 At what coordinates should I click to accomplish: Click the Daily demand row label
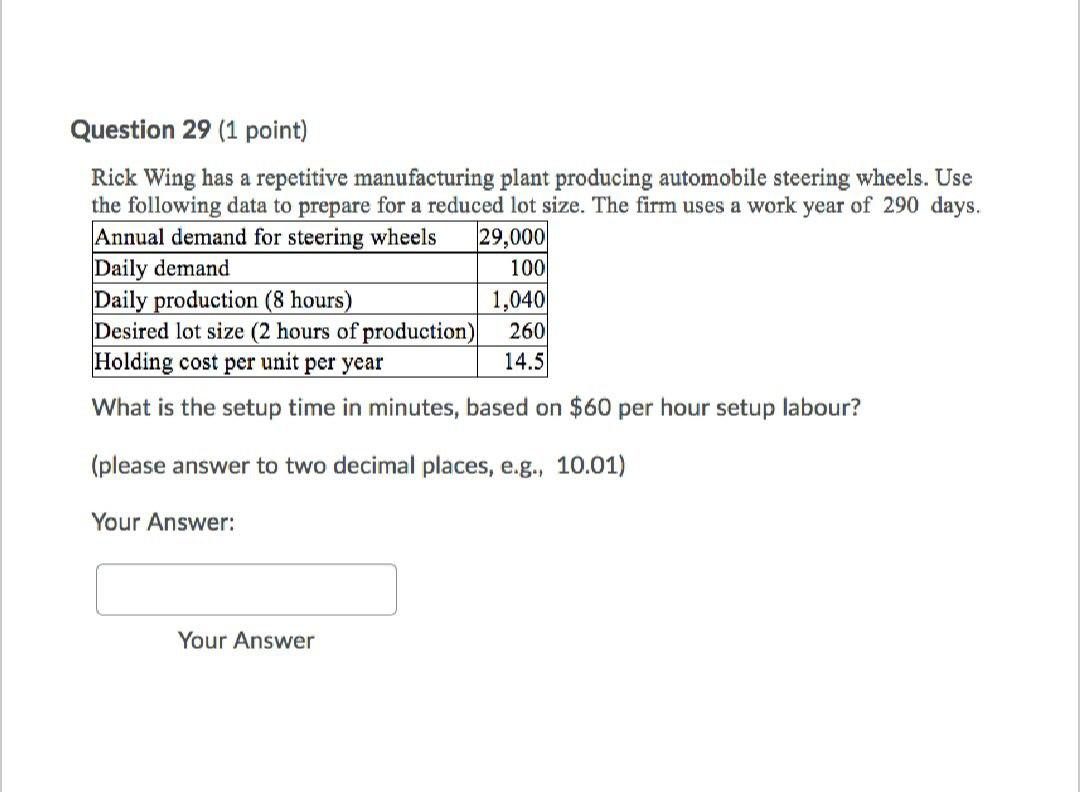pyautogui.click(x=160, y=269)
